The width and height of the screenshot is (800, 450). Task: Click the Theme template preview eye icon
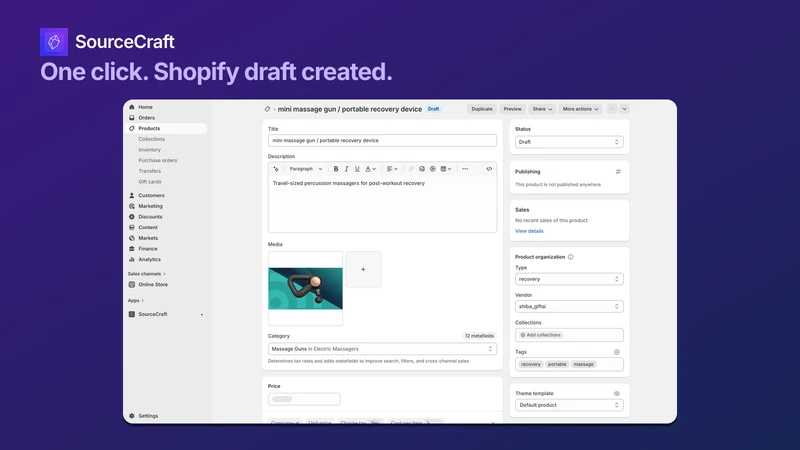tap(616, 393)
